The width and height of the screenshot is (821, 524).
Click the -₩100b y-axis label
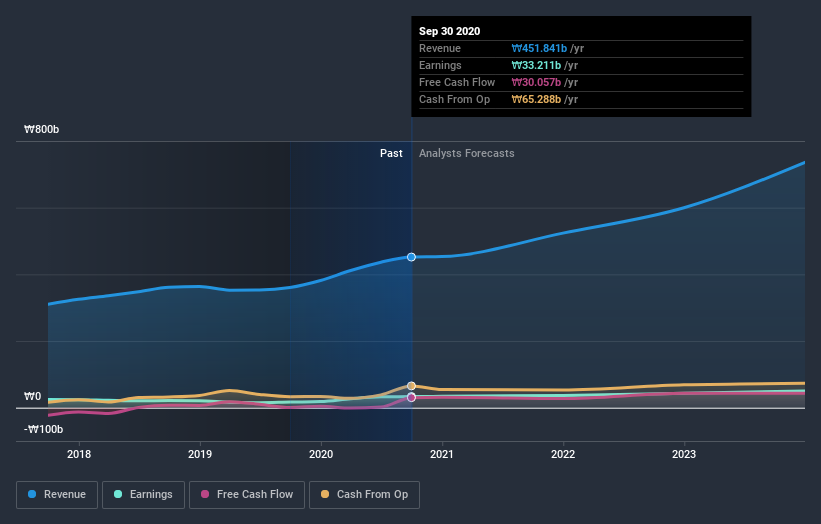(43, 429)
